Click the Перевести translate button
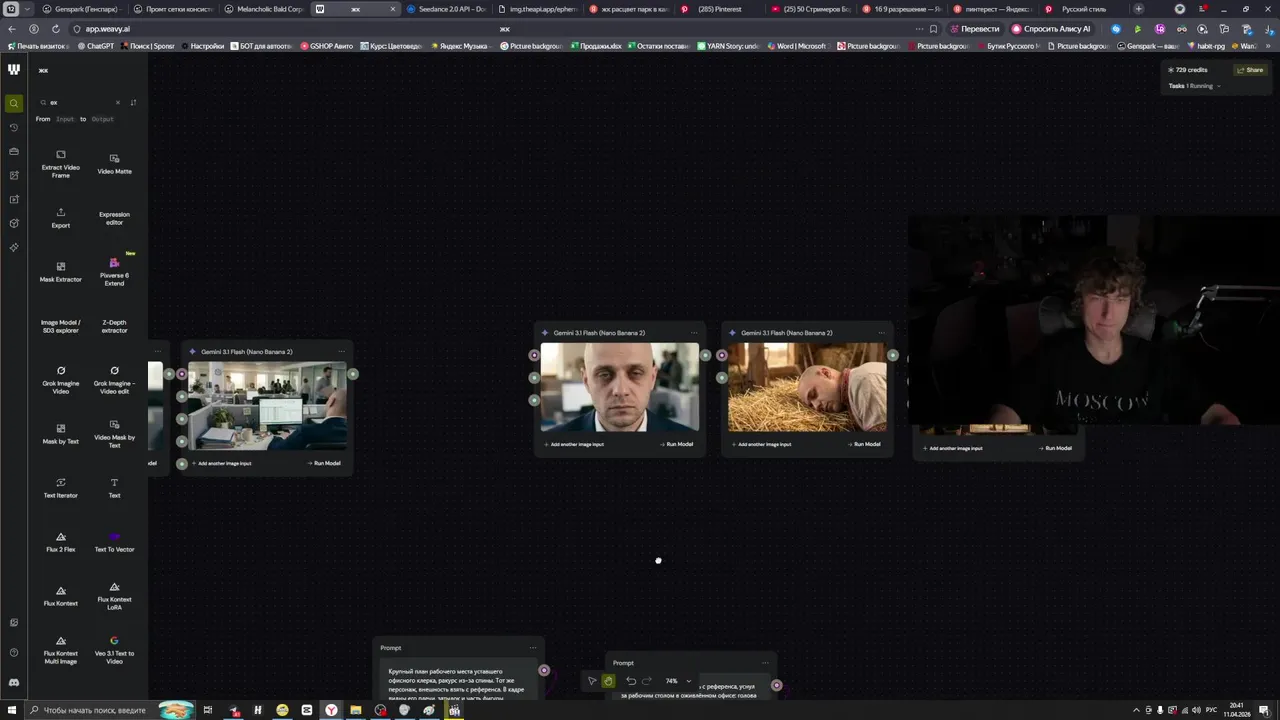 [975, 29]
